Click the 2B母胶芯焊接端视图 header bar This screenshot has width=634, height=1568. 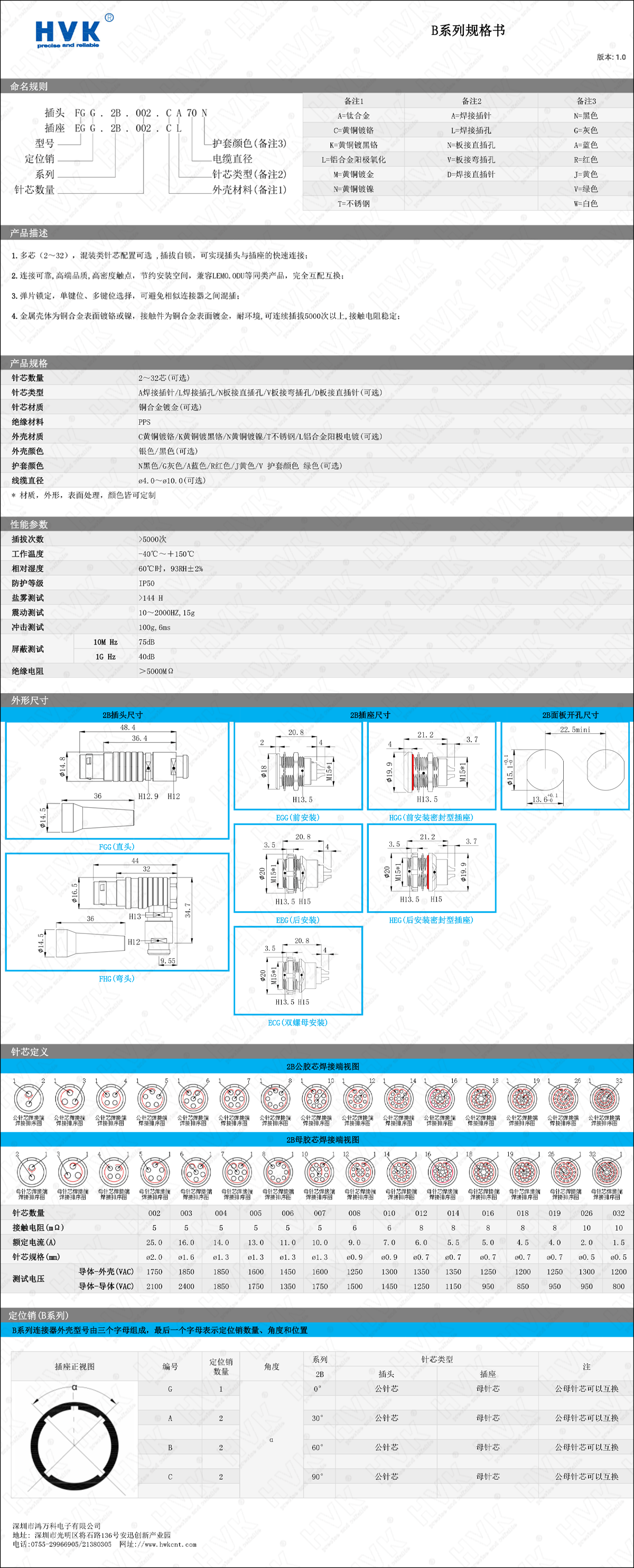(x=316, y=1139)
